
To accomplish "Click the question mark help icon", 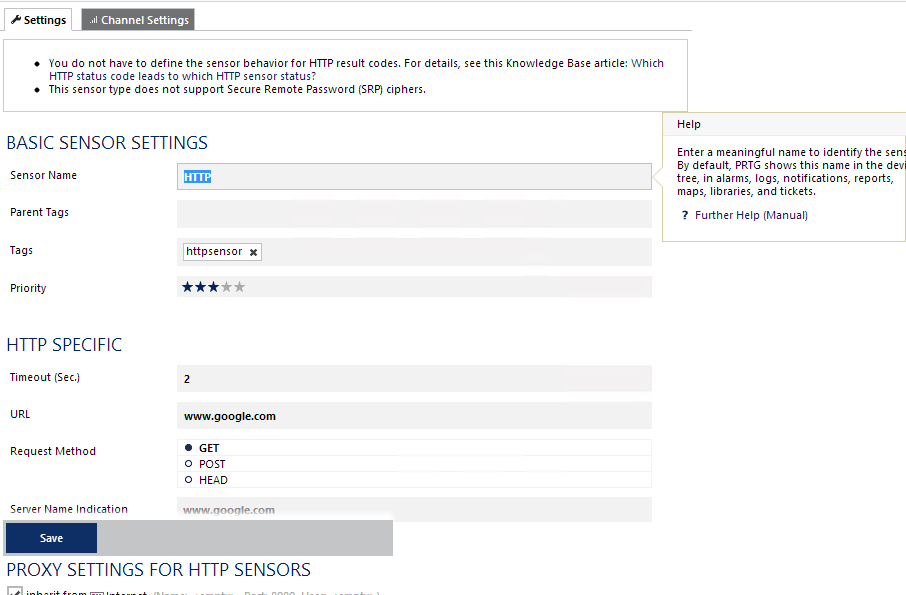I will [x=684, y=216].
